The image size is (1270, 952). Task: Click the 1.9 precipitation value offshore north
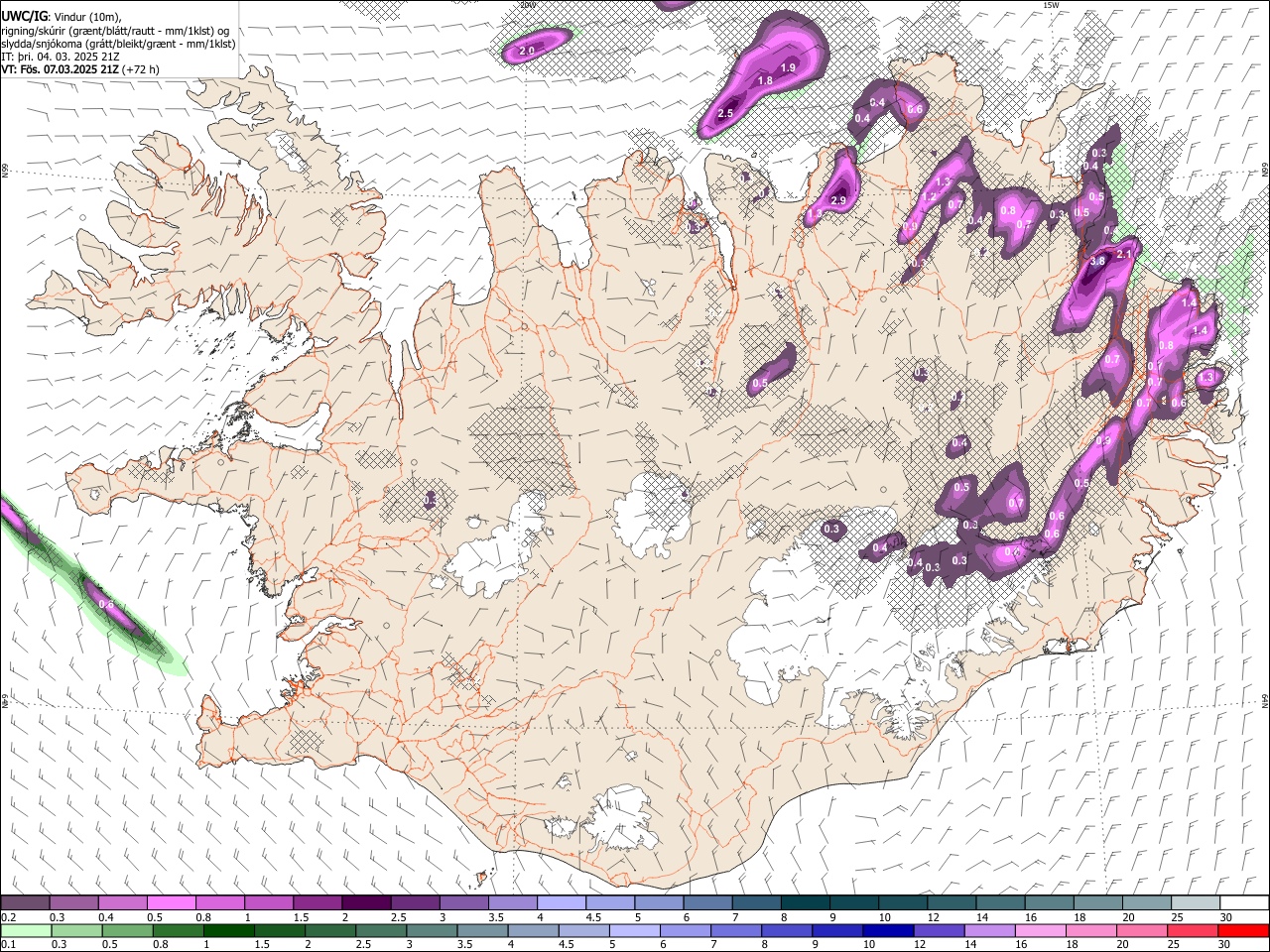[789, 67]
